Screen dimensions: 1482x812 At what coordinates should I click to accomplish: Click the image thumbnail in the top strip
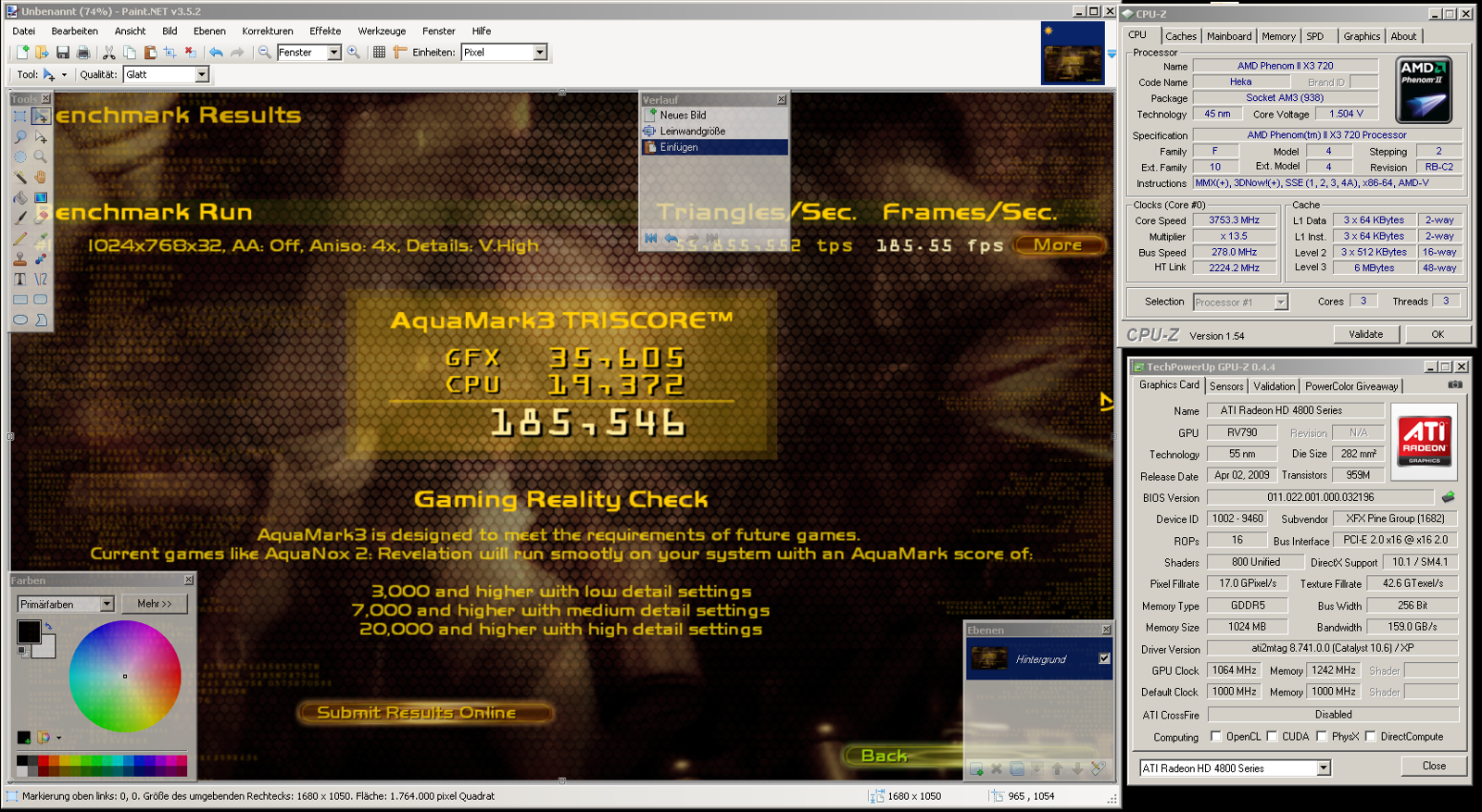1073,53
